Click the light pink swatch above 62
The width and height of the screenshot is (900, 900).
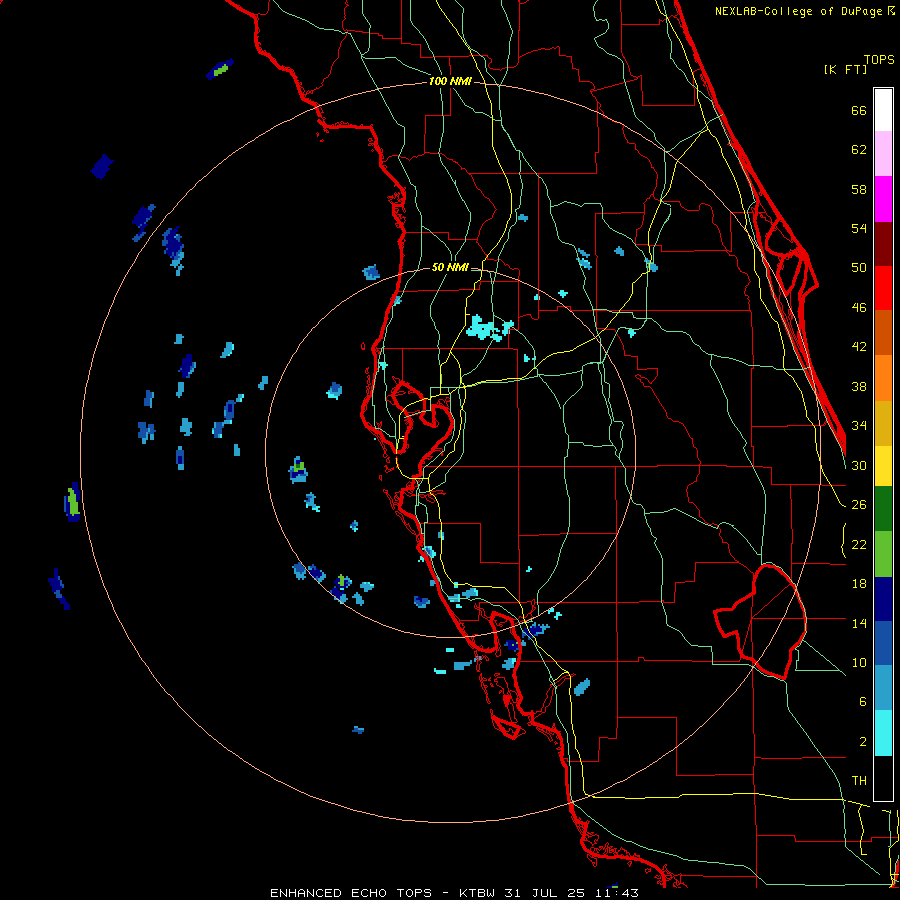tap(883, 153)
